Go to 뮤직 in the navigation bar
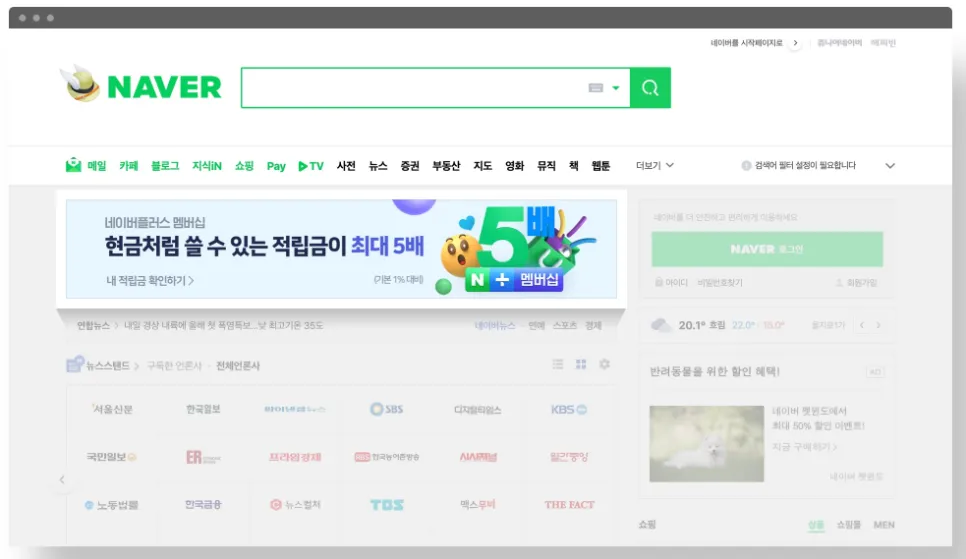966x559 pixels. pyautogui.click(x=546, y=166)
